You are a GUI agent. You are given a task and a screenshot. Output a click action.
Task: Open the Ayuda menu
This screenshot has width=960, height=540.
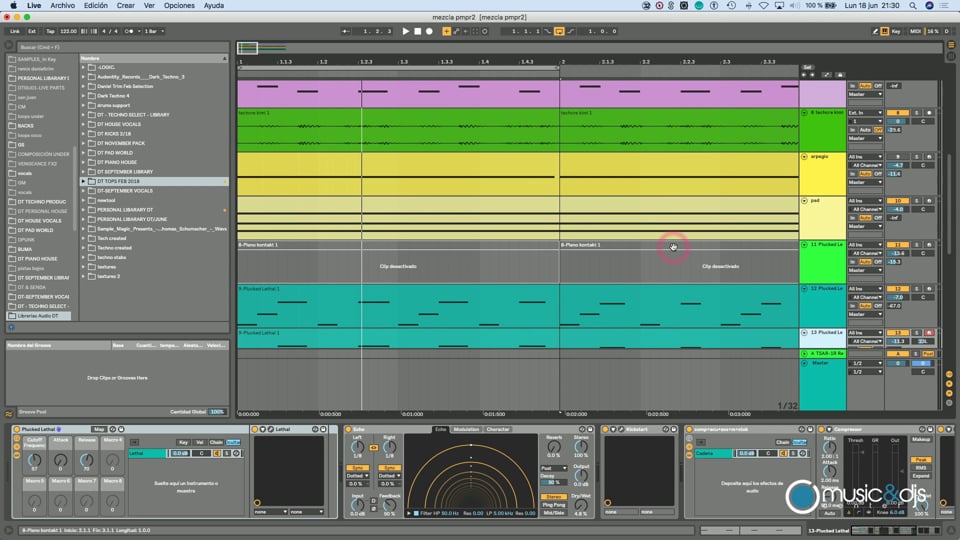pos(214,6)
